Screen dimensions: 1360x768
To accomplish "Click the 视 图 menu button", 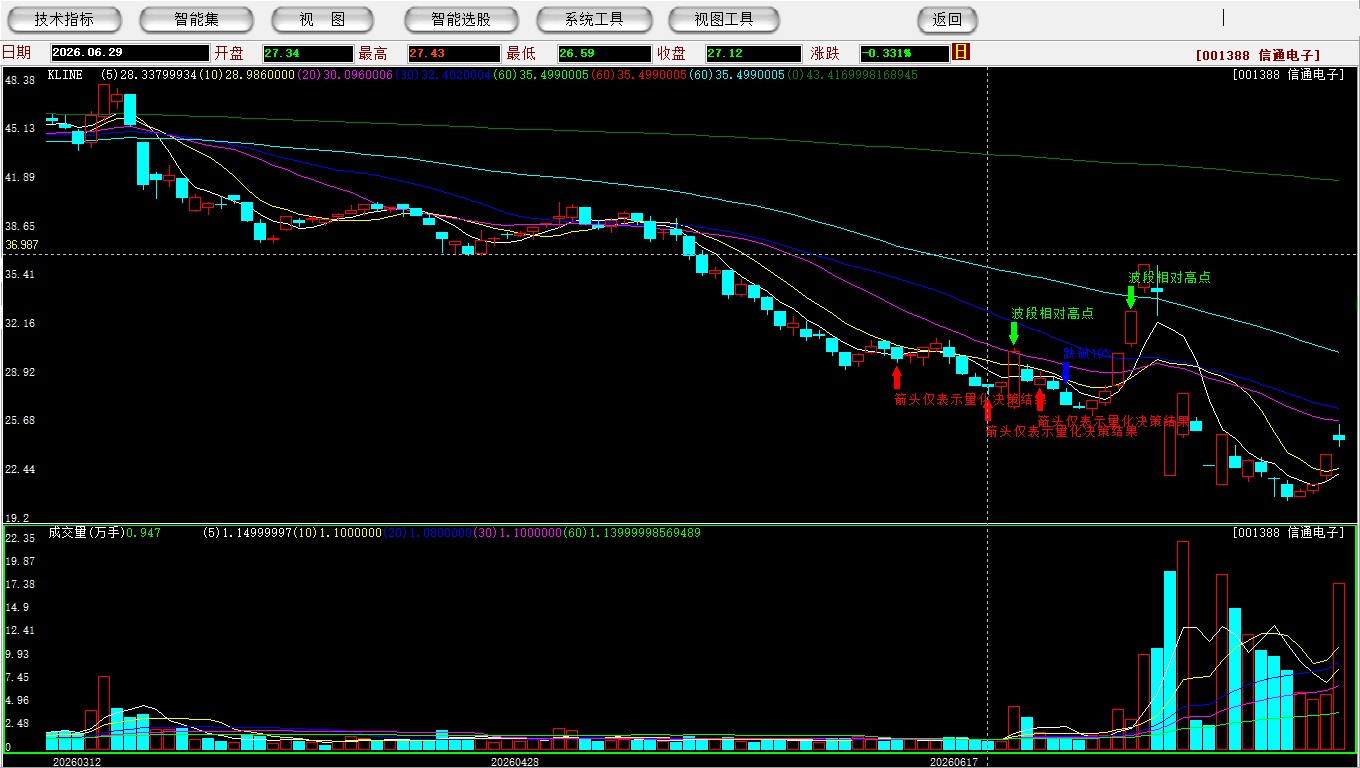I will coord(322,19).
